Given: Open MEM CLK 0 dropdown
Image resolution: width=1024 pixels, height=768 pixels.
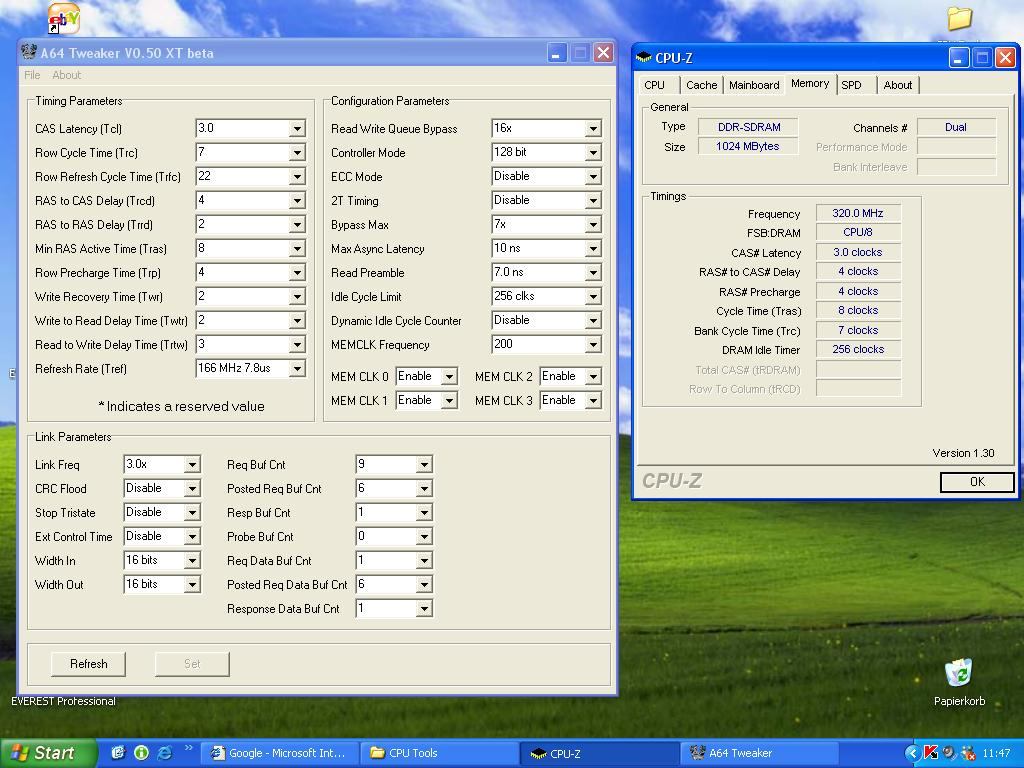Looking at the screenshot, I should tap(449, 377).
